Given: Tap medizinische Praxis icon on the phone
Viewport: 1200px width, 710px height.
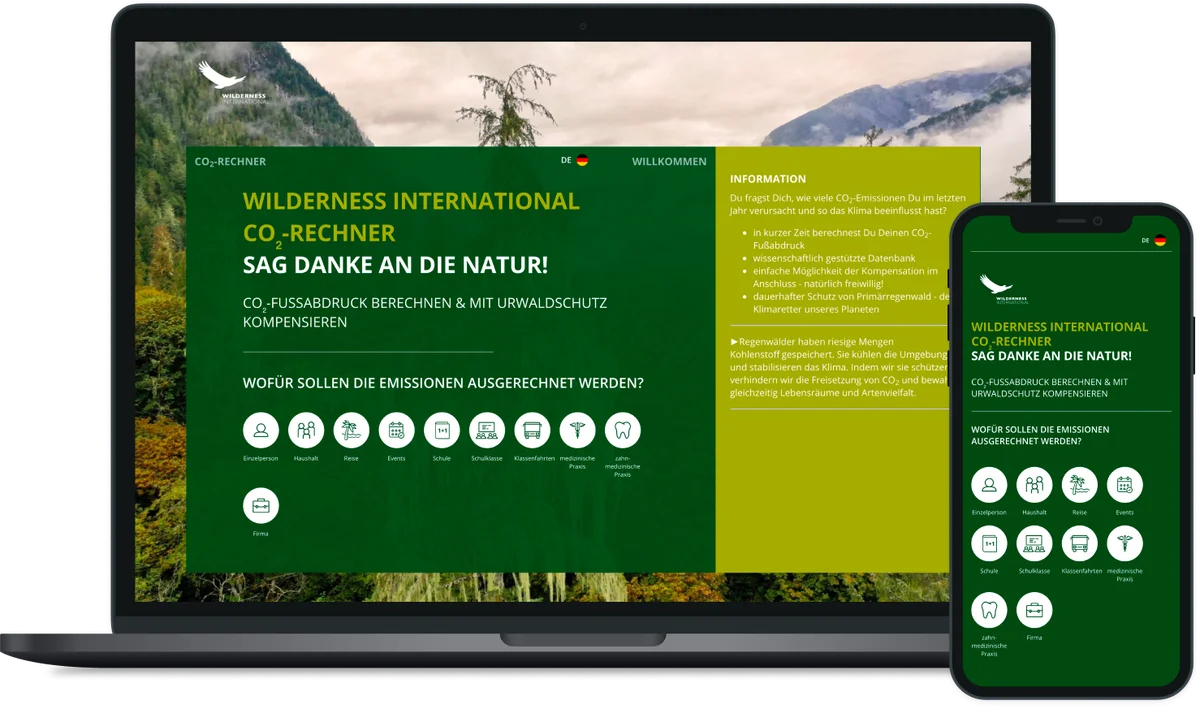Looking at the screenshot, I should coord(1125,544).
